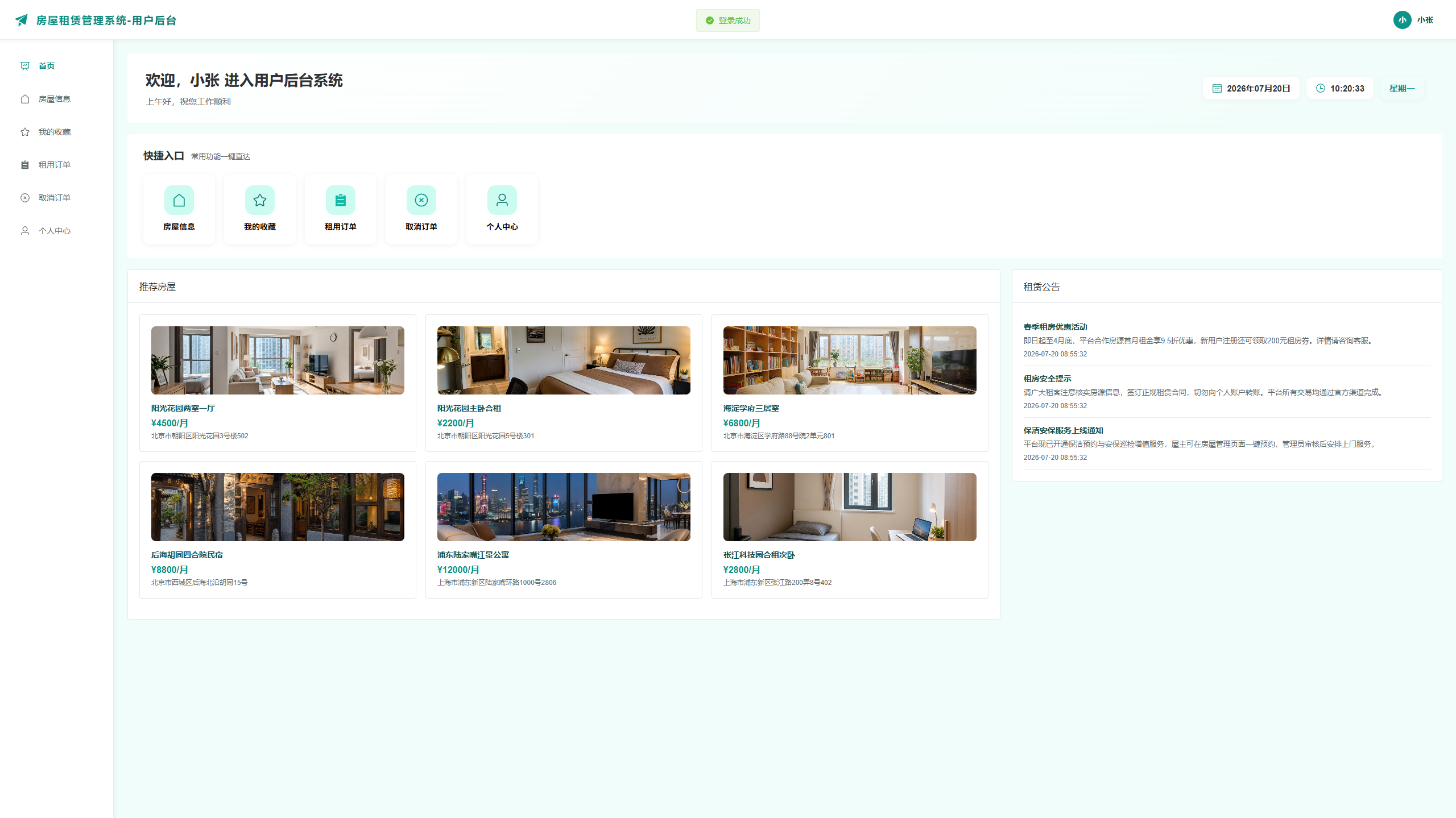Open 房屋信息 quick entry house icon
Viewport: 1456px width, 818px height.
coord(179,200)
